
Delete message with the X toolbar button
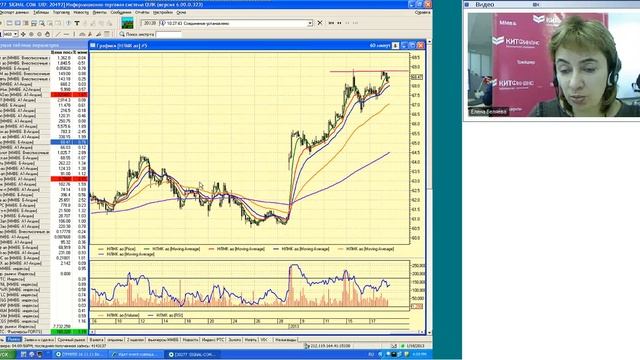(x=320, y=23)
